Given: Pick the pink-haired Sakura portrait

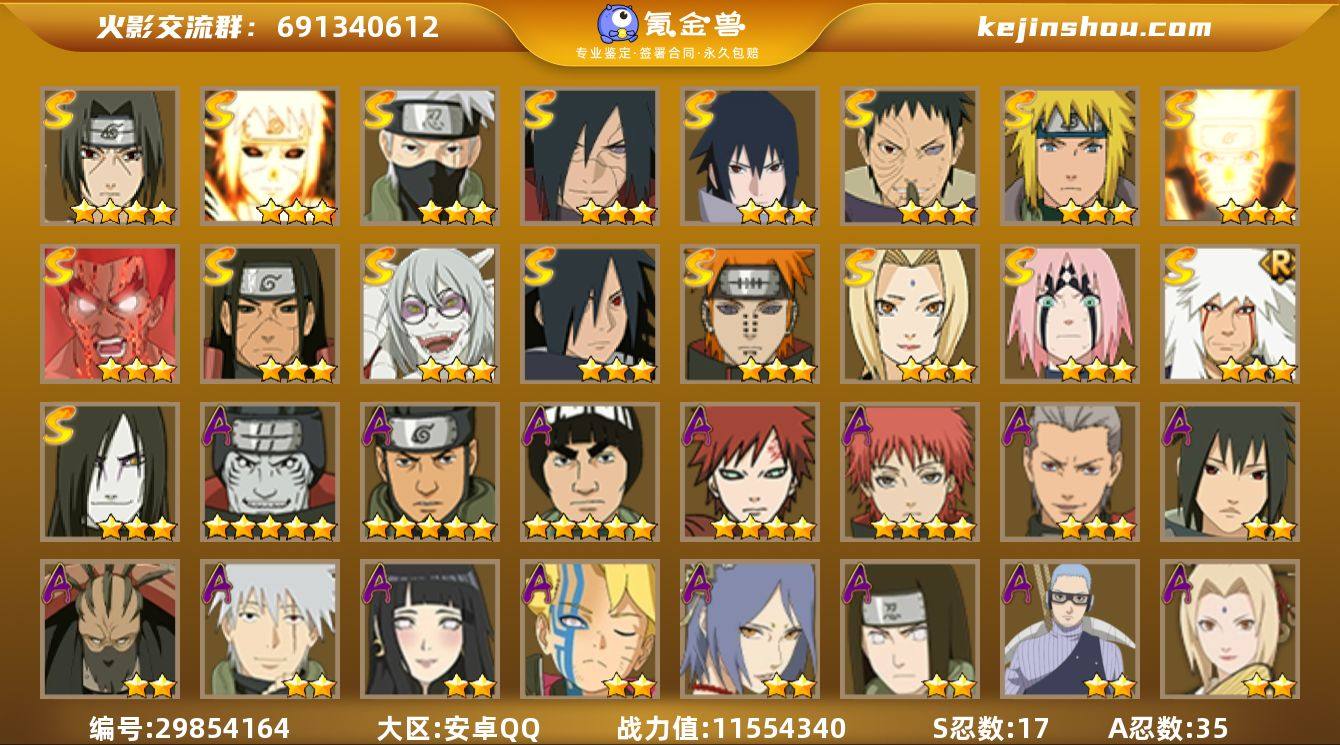Looking at the screenshot, I should pyautogui.click(x=1069, y=314).
